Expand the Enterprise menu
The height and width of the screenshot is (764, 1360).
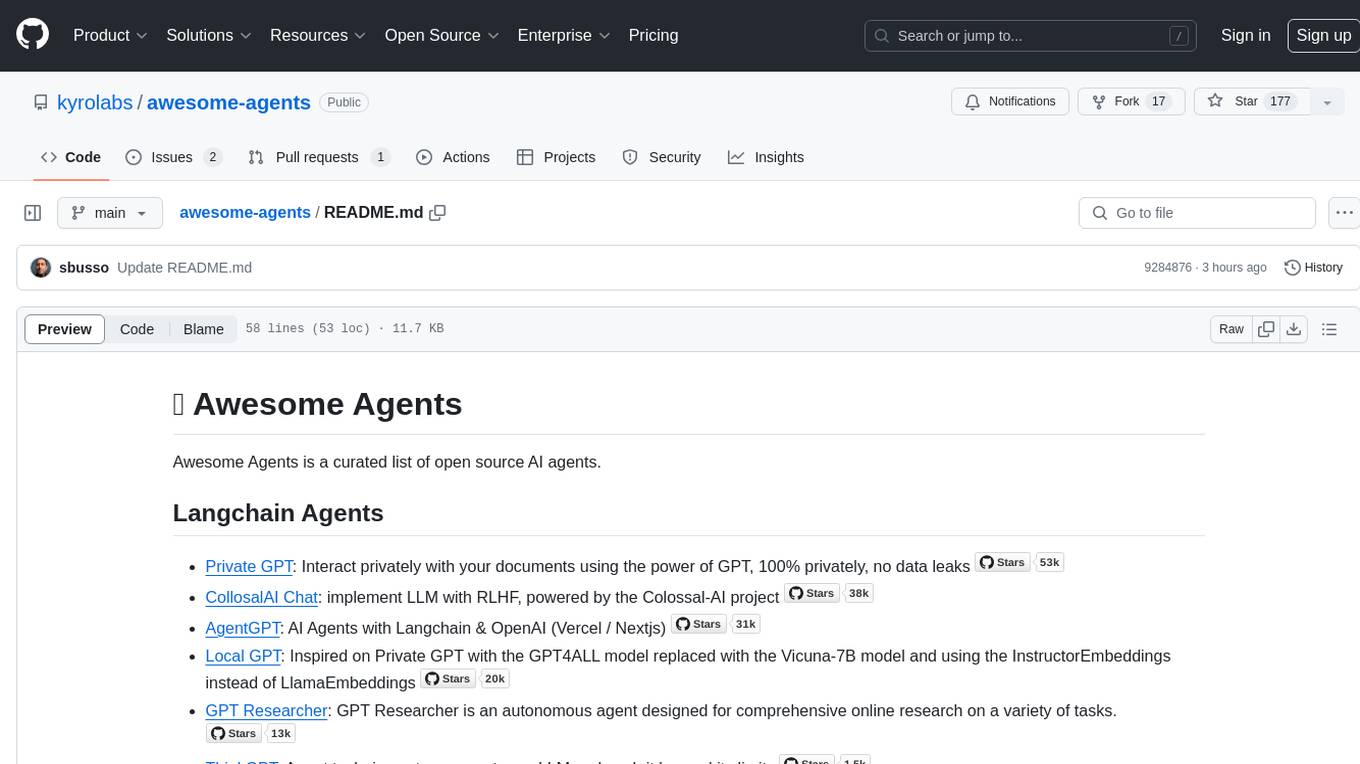563,35
